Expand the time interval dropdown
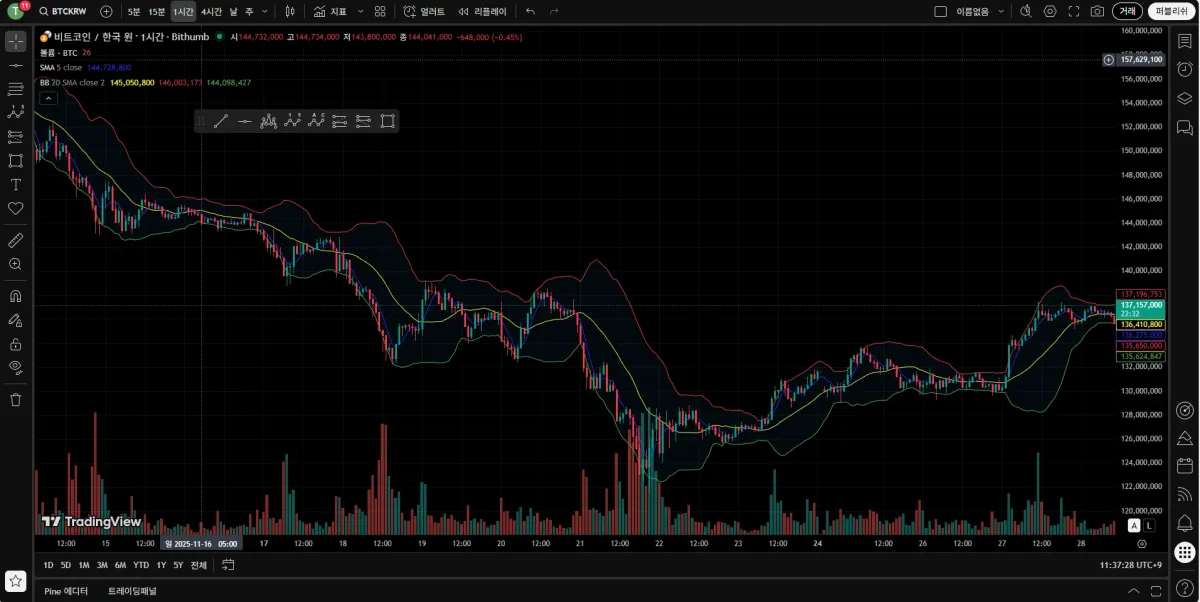This screenshot has height=602, width=1200. tap(264, 11)
